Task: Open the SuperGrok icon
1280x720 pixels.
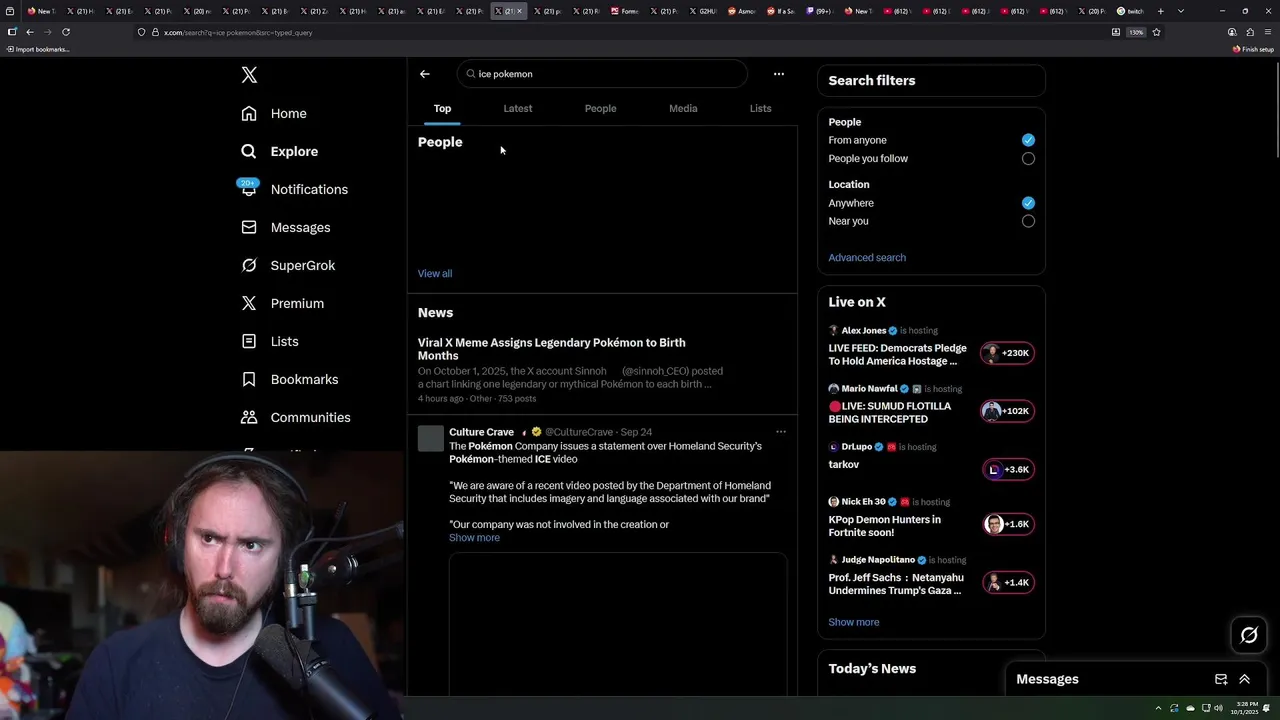Action: [x=249, y=265]
